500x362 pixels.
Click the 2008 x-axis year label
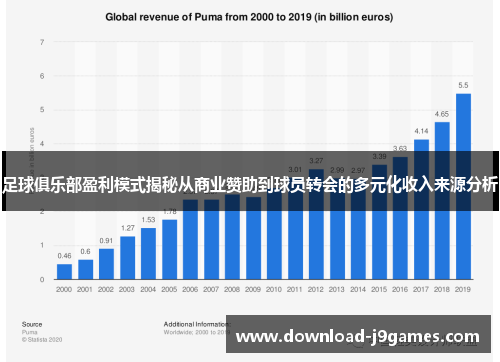[x=232, y=289]
